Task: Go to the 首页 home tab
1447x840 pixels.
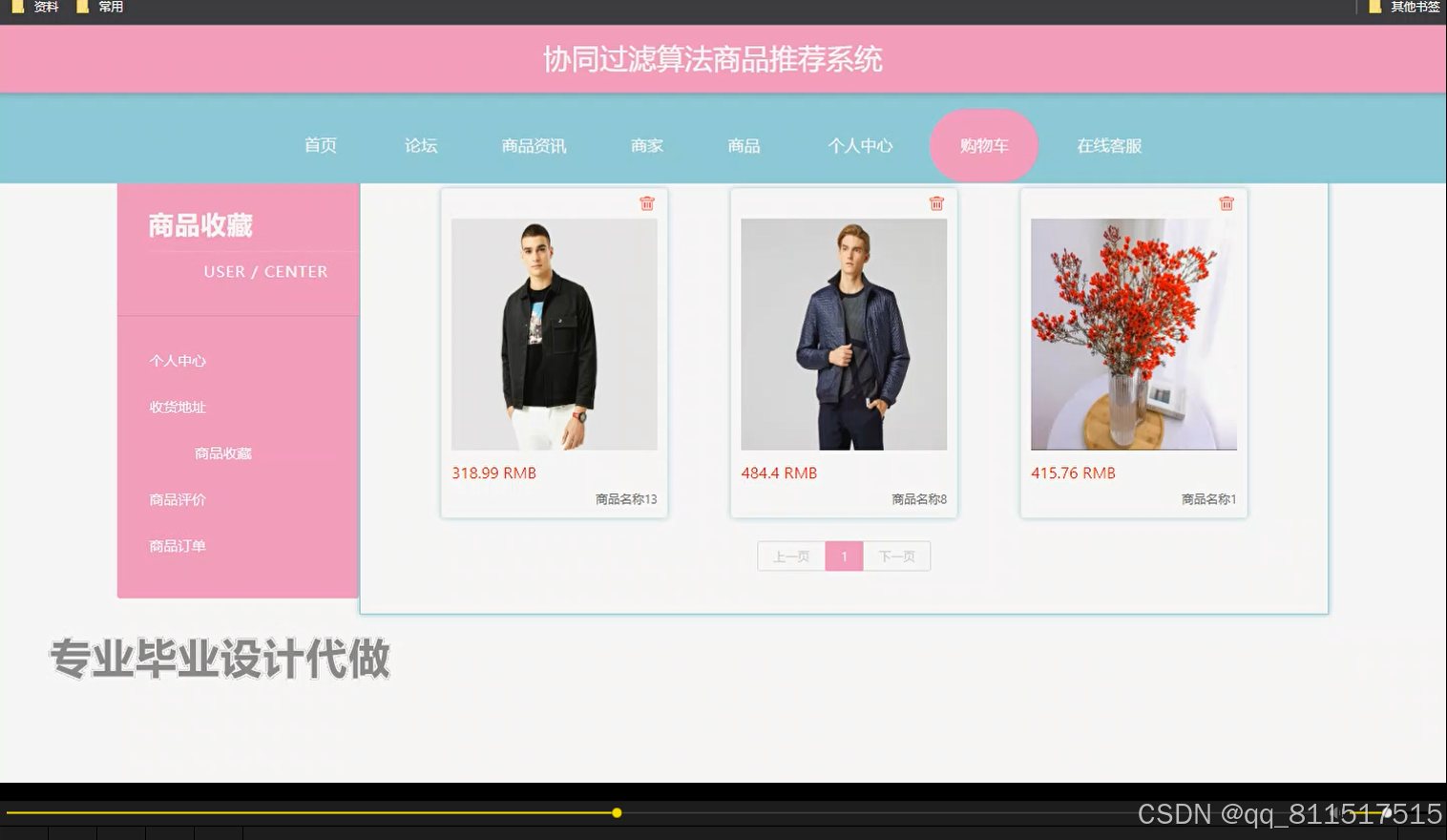Action: tap(320, 145)
